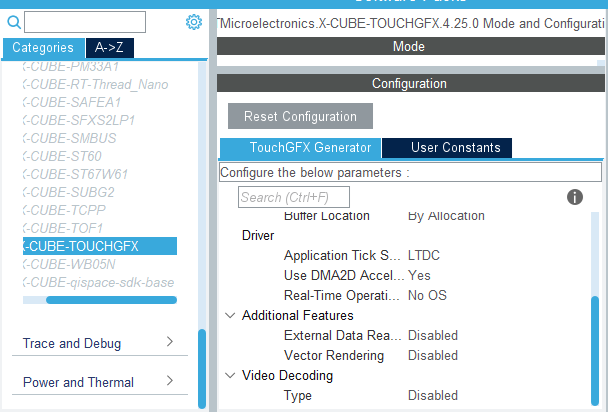Click the Application Tick Source parameter label
The image size is (608, 412).
[342, 255]
